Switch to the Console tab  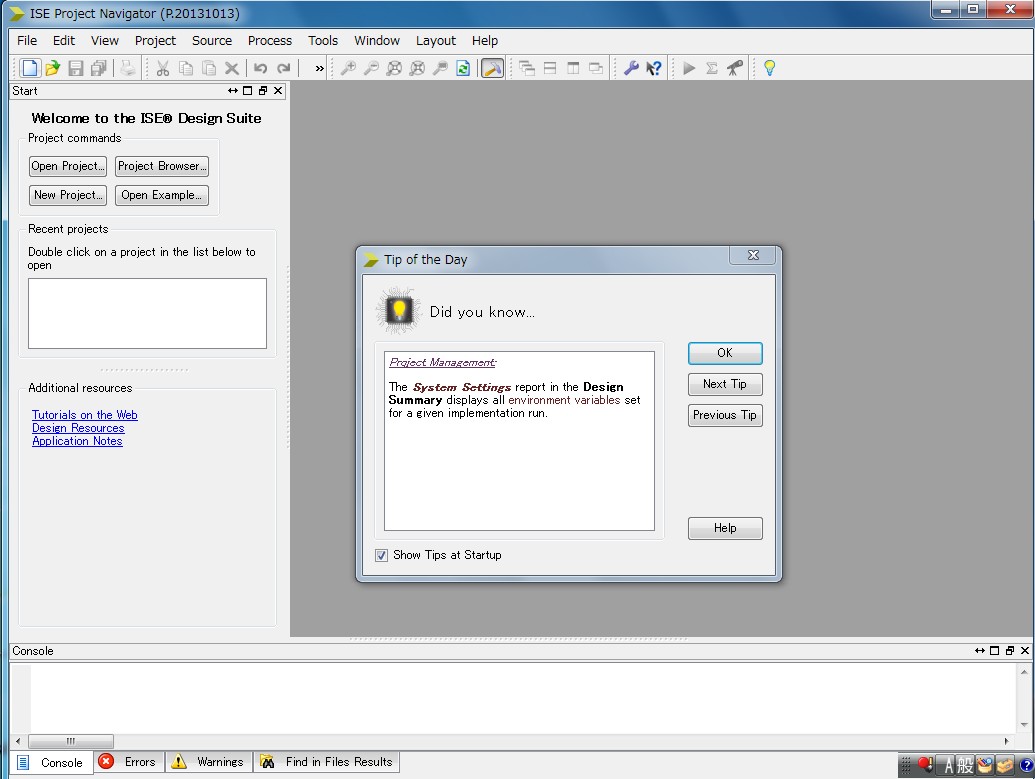pos(51,762)
